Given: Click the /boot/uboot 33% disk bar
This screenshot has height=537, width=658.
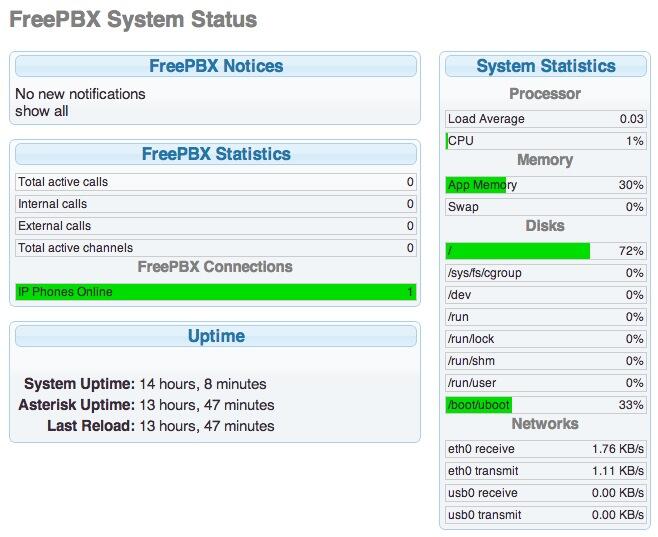Looking at the screenshot, I should 546,405.
